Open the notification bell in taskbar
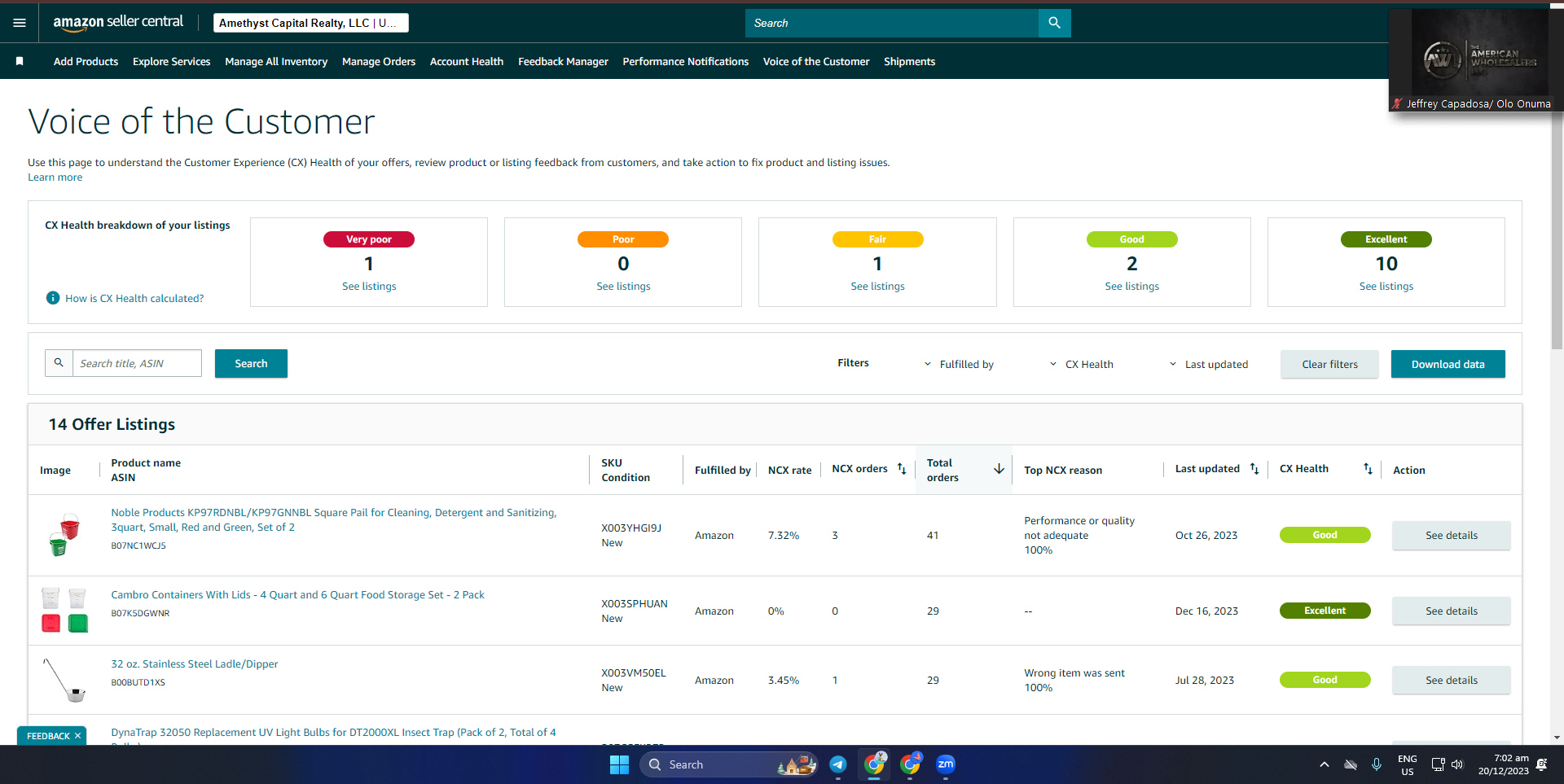1564x784 pixels. pos(1541,764)
